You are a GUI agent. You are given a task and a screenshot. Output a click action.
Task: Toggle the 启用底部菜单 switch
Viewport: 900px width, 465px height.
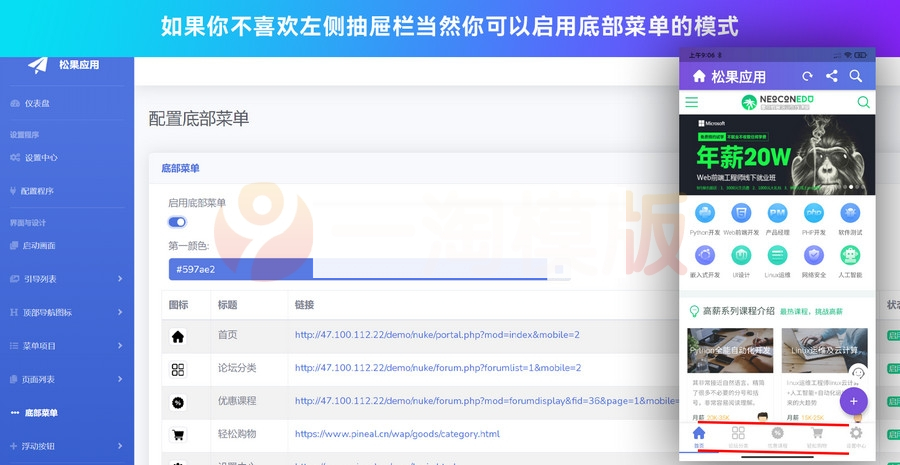tap(177, 222)
